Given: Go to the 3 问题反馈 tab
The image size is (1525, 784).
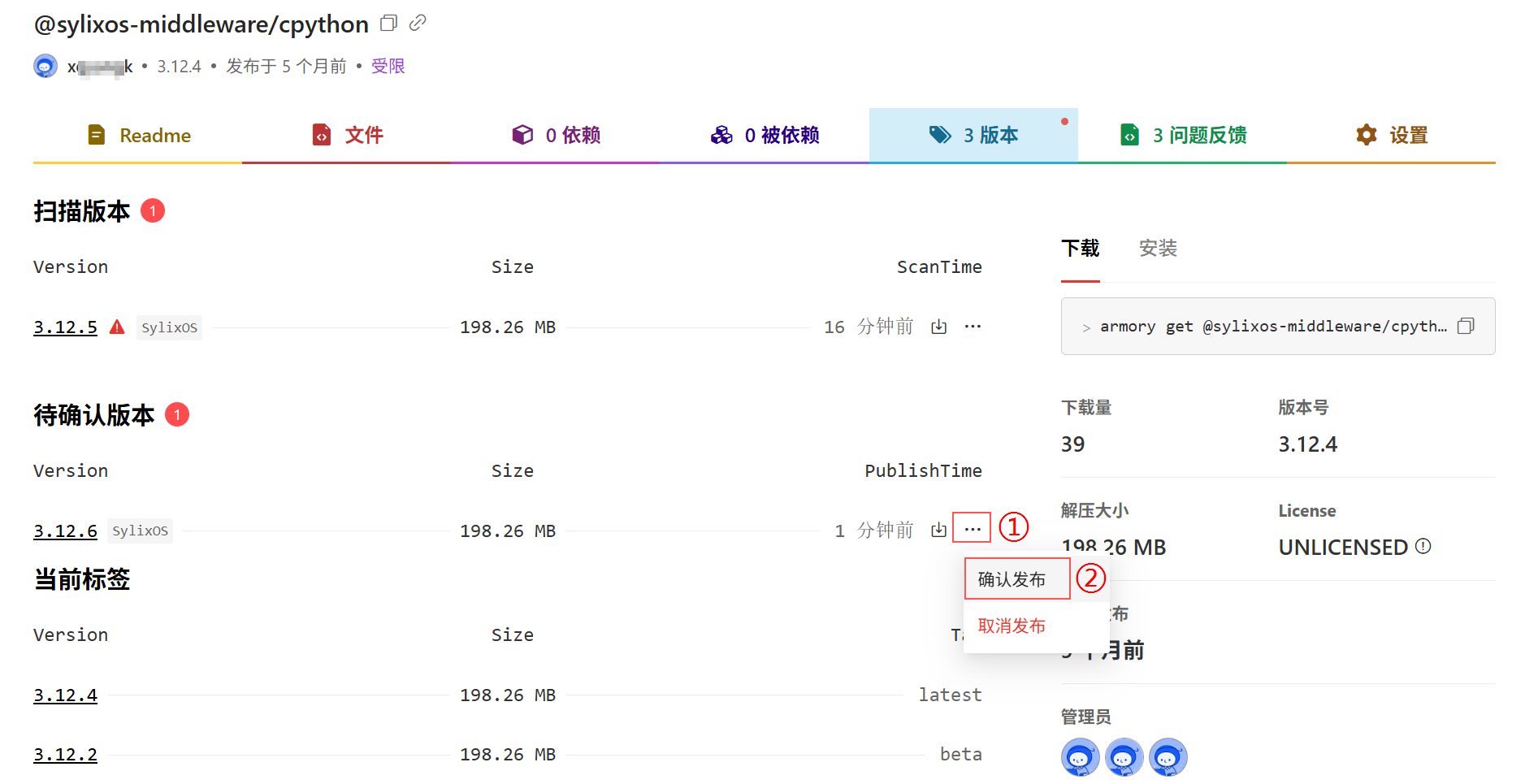Looking at the screenshot, I should [1183, 135].
